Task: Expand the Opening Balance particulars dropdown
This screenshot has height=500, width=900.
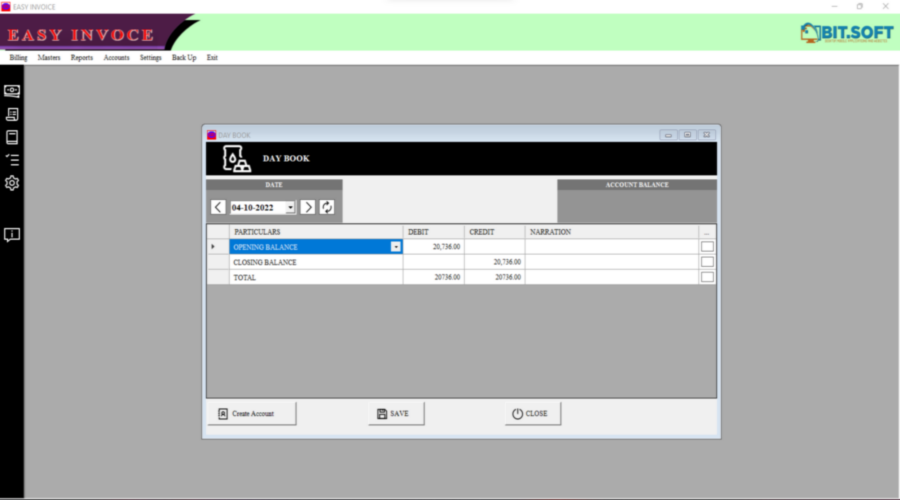Action: 395,246
